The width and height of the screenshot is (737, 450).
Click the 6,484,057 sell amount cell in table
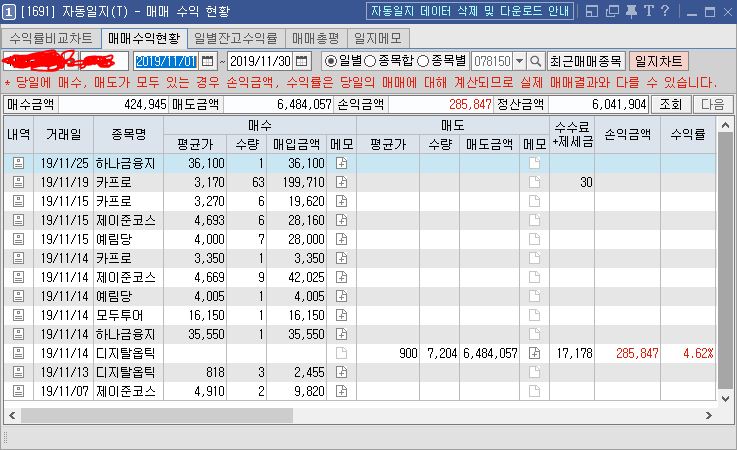pos(490,353)
